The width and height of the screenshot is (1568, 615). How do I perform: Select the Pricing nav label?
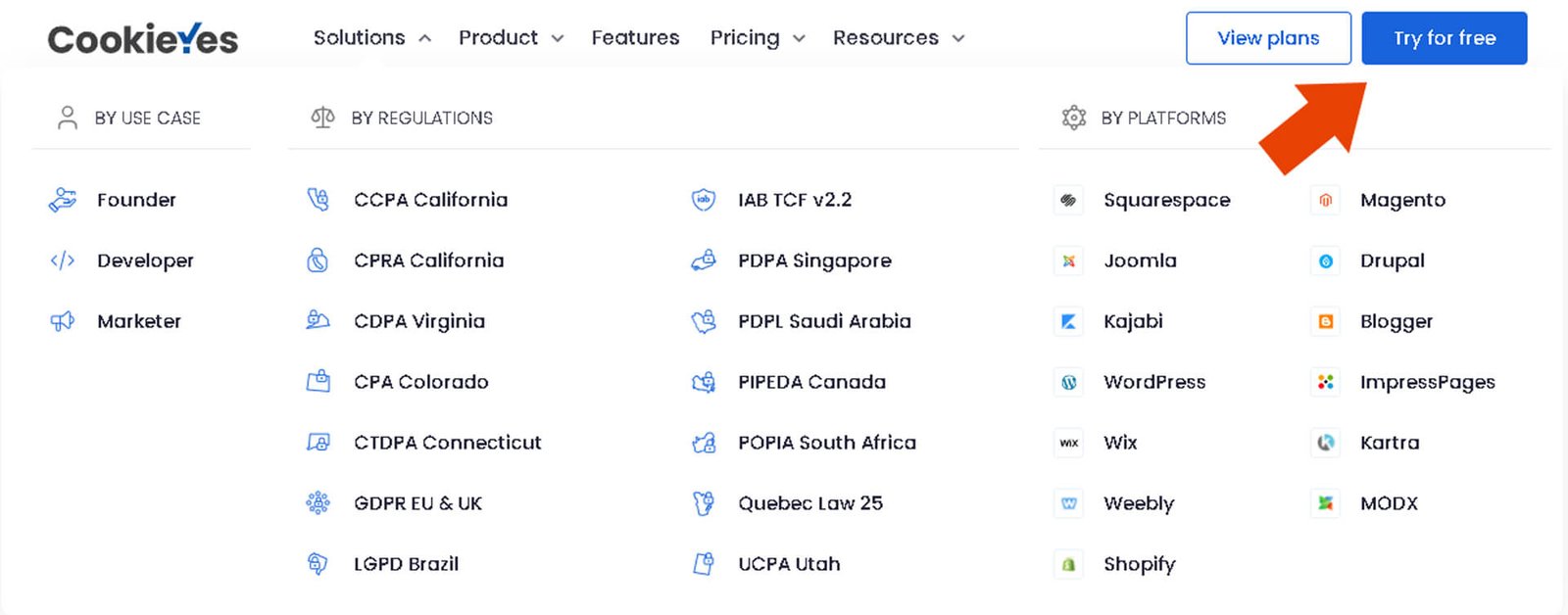(x=745, y=37)
